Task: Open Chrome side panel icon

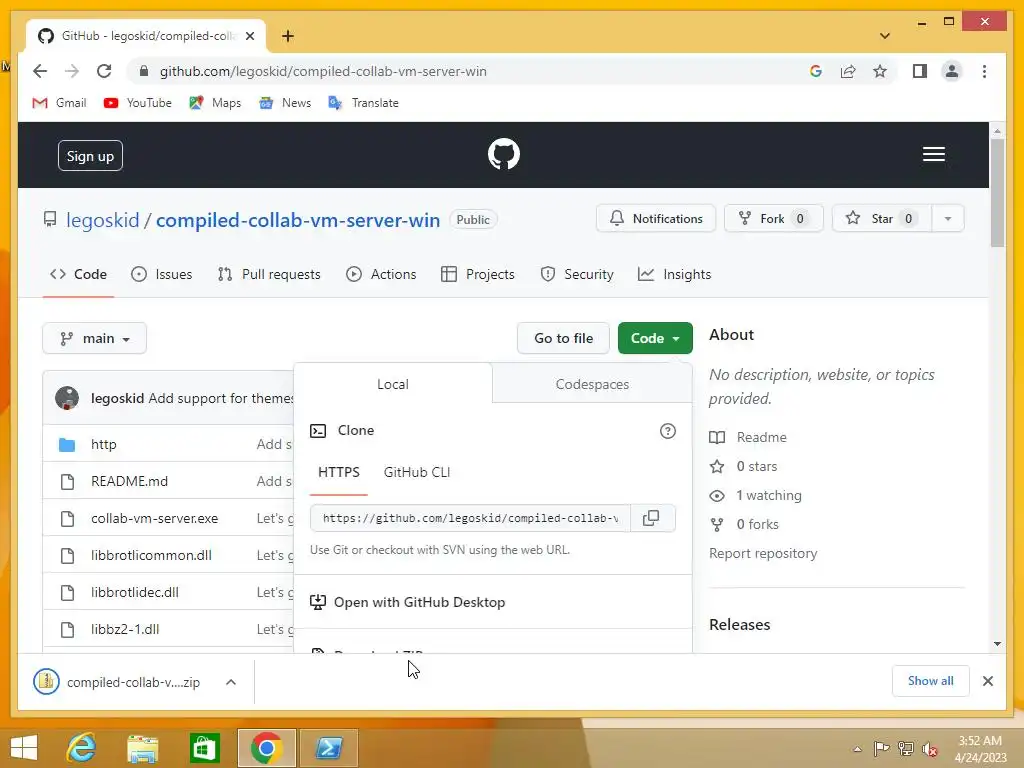Action: click(920, 71)
